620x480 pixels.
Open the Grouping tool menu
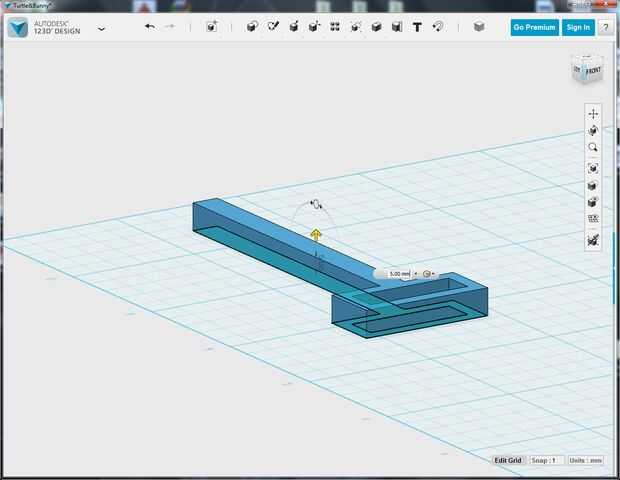click(355, 26)
